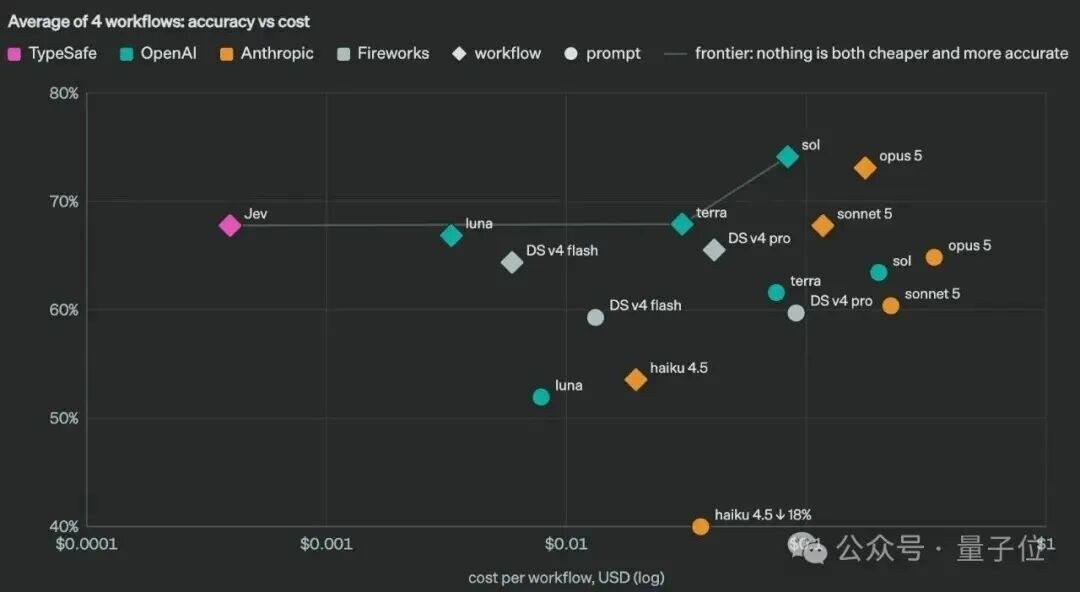
Task: Click the pink Jev diamond marker
Action: (x=230, y=225)
